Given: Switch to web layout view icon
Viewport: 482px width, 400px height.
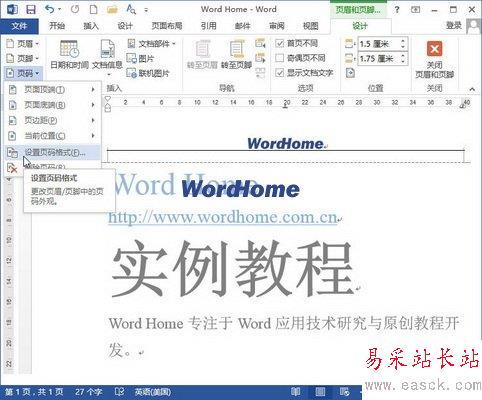Looking at the screenshot, I should pyautogui.click(x=345, y=392).
